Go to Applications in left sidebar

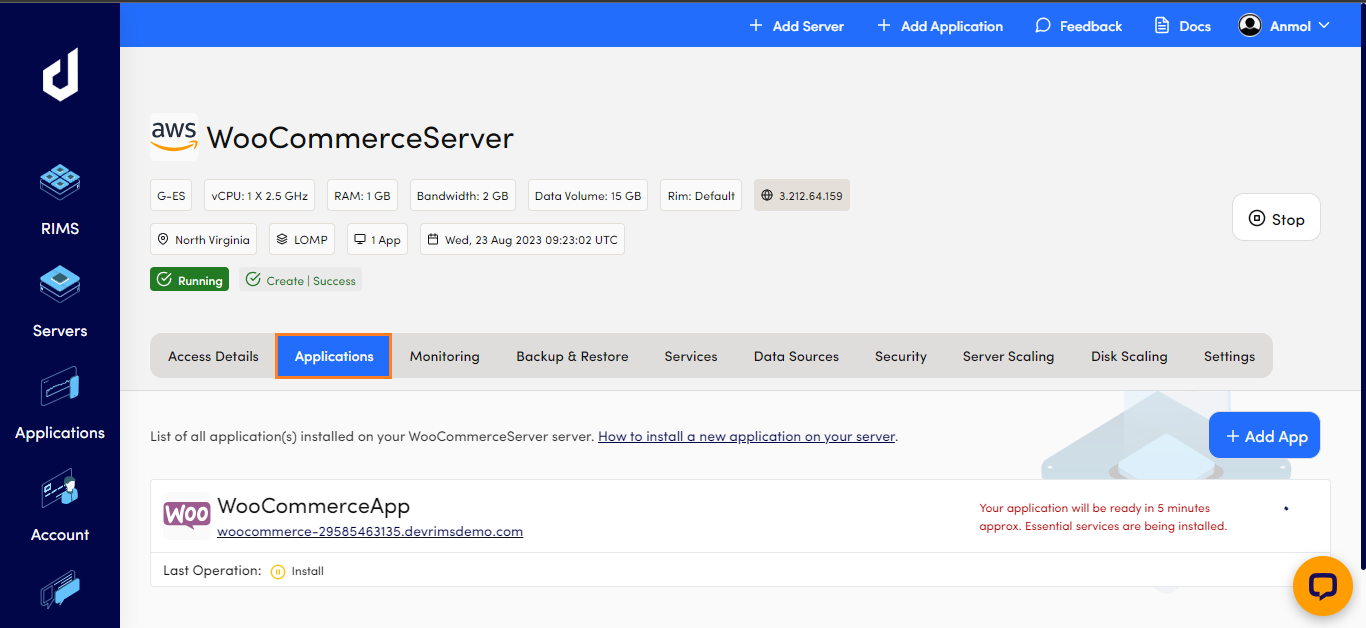click(x=60, y=404)
